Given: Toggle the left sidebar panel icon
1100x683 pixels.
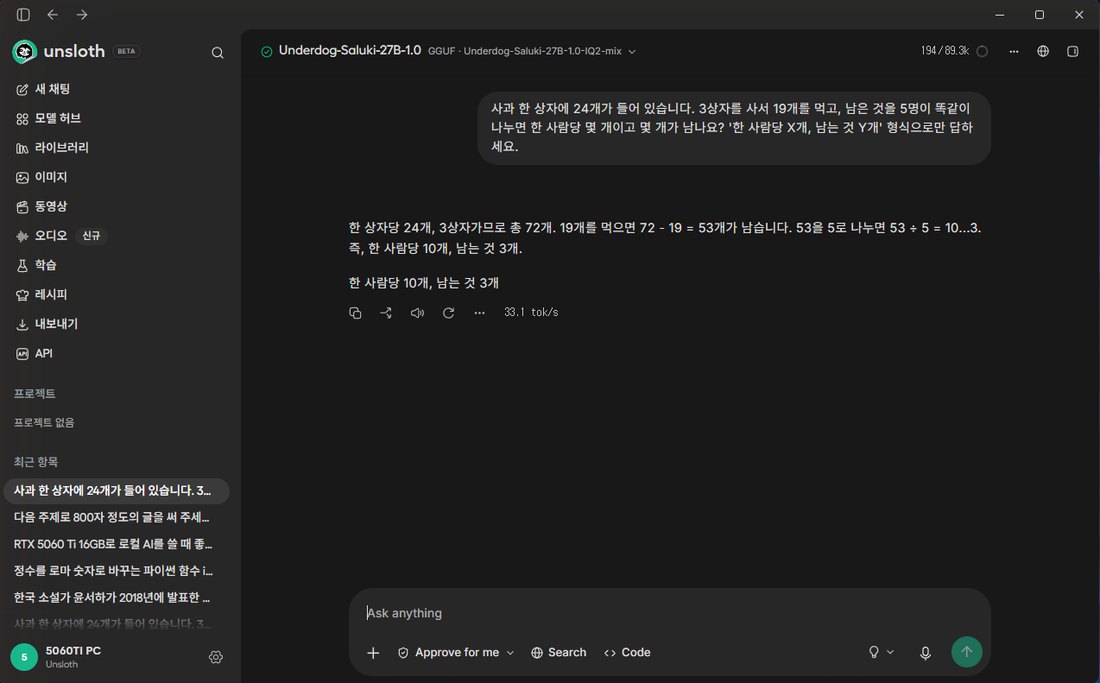Looking at the screenshot, I should point(23,15).
